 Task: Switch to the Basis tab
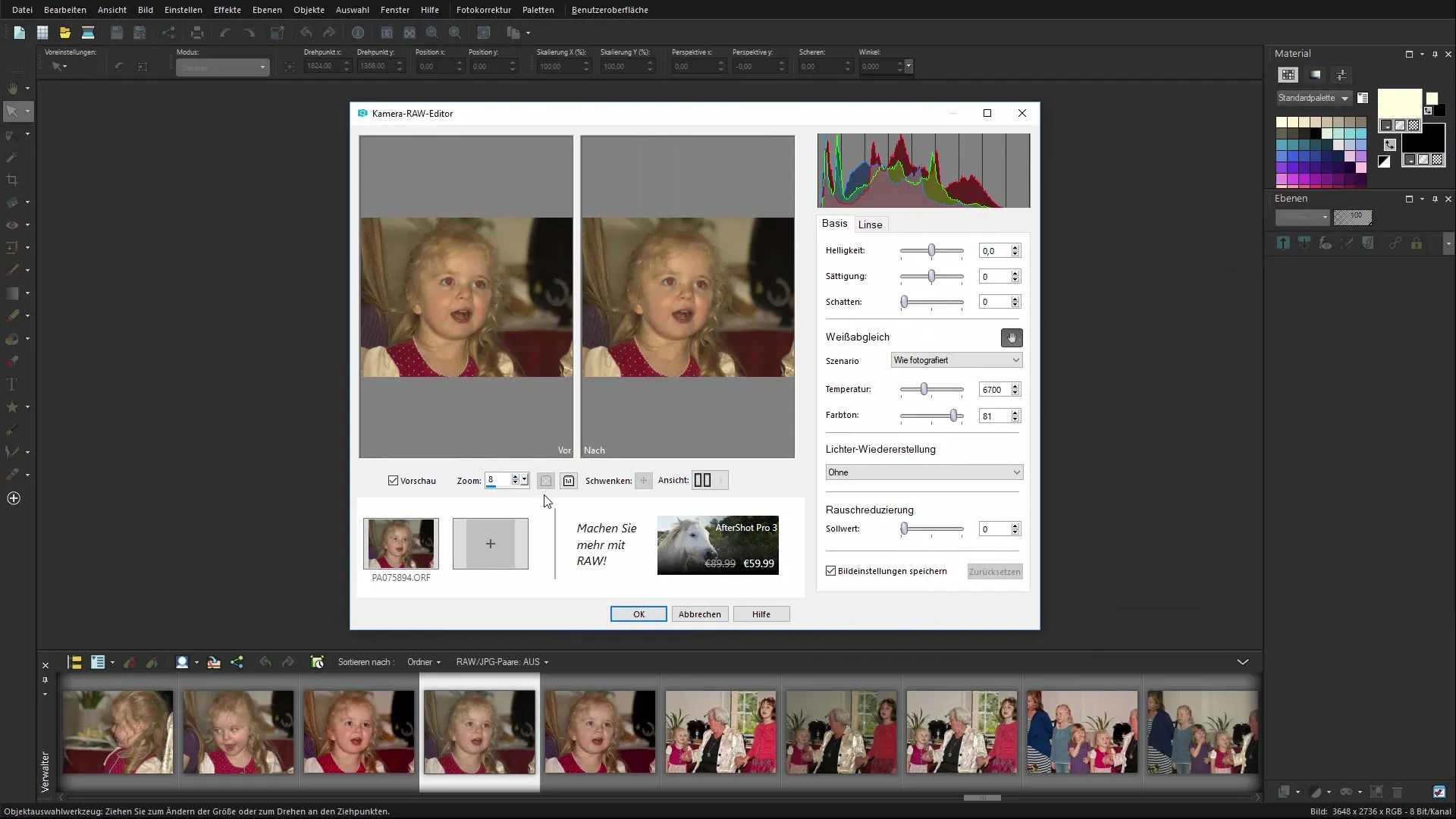pyautogui.click(x=834, y=224)
